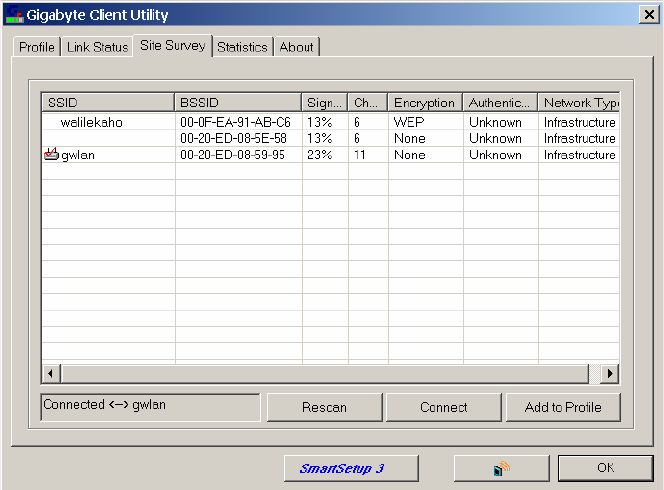Click BSSID 00-20-ED-08-59-95
This screenshot has height=490, width=664.
click(x=232, y=155)
